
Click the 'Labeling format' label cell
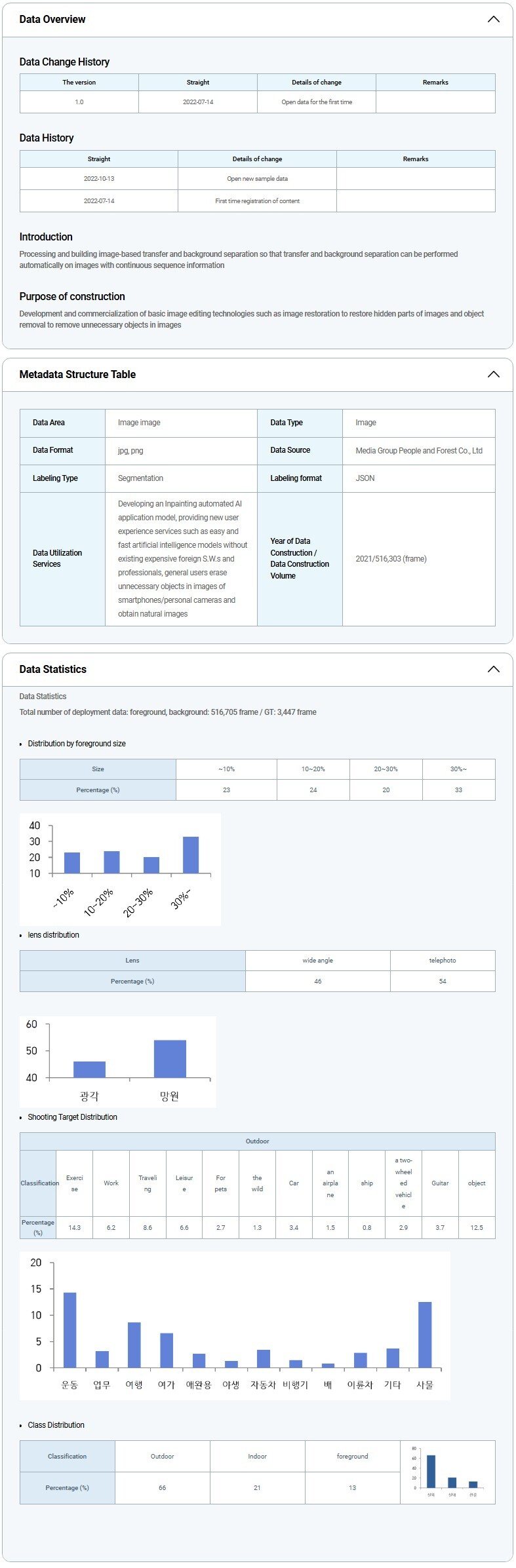pos(296,478)
